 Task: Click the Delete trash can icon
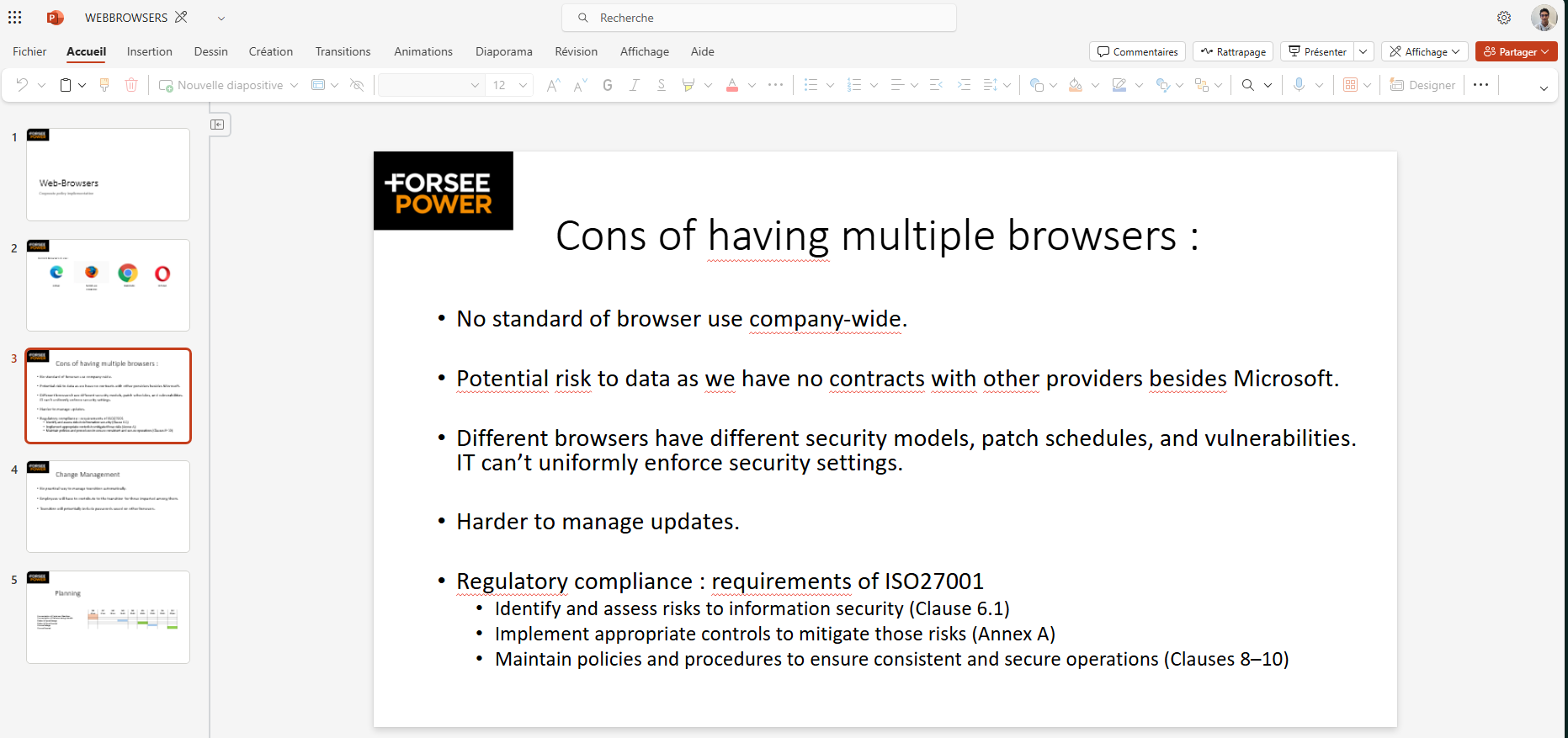click(131, 85)
